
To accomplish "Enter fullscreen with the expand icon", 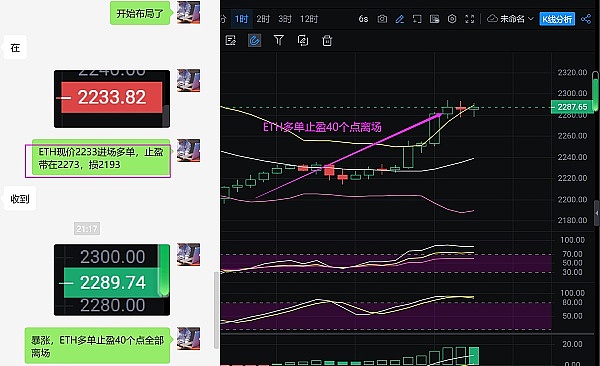I will 470,19.
